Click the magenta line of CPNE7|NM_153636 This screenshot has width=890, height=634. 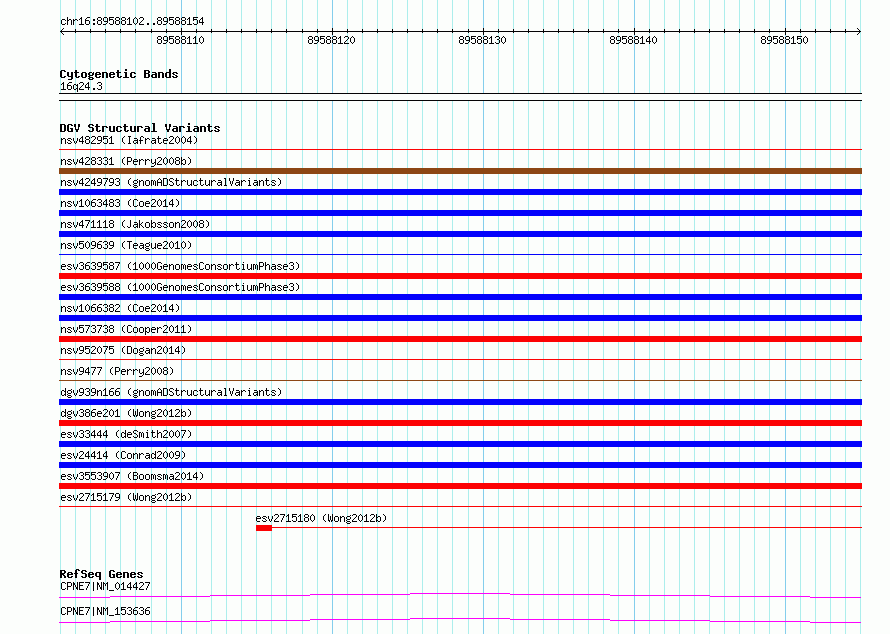(x=460, y=620)
